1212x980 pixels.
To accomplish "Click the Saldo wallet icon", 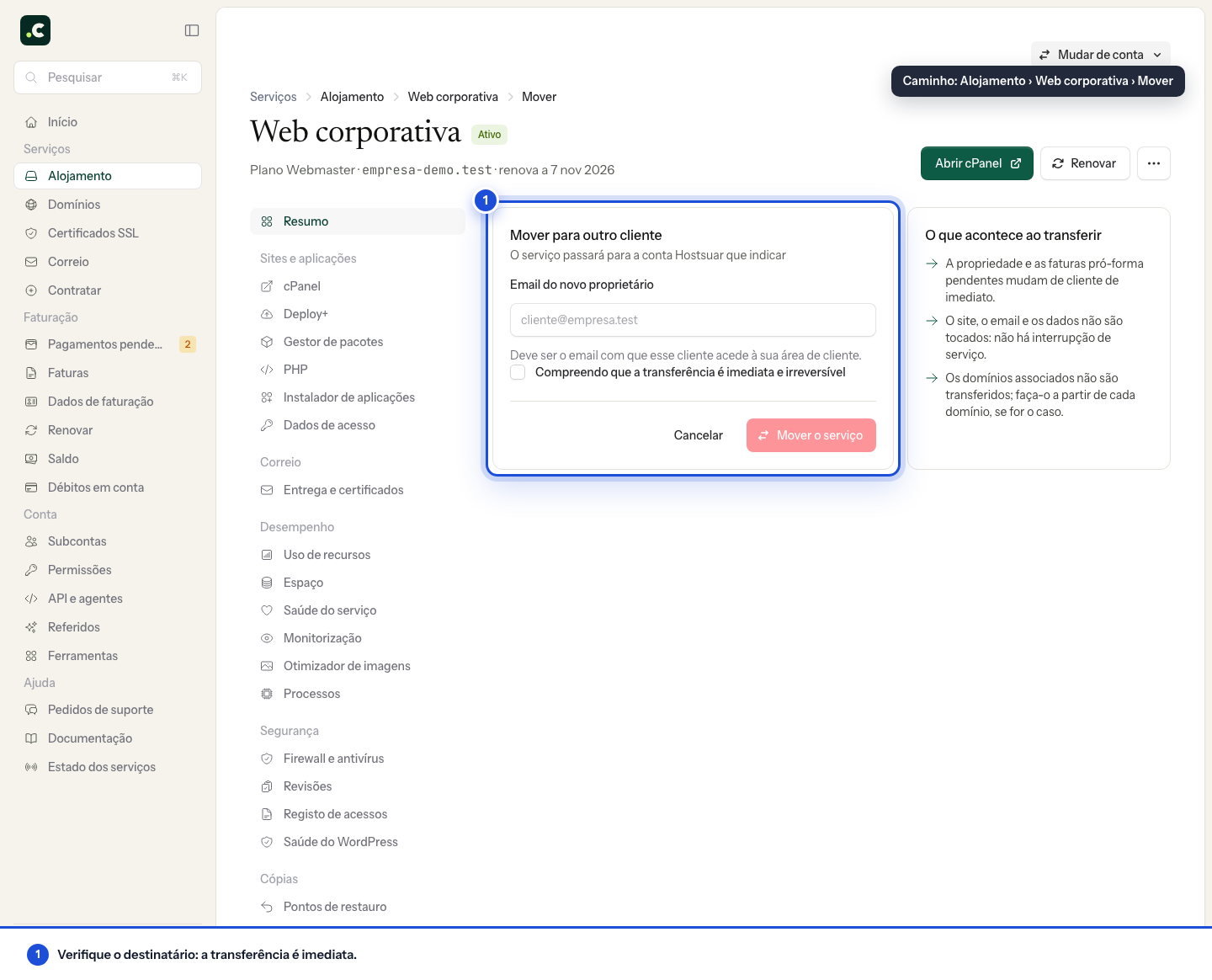I will click(31, 459).
